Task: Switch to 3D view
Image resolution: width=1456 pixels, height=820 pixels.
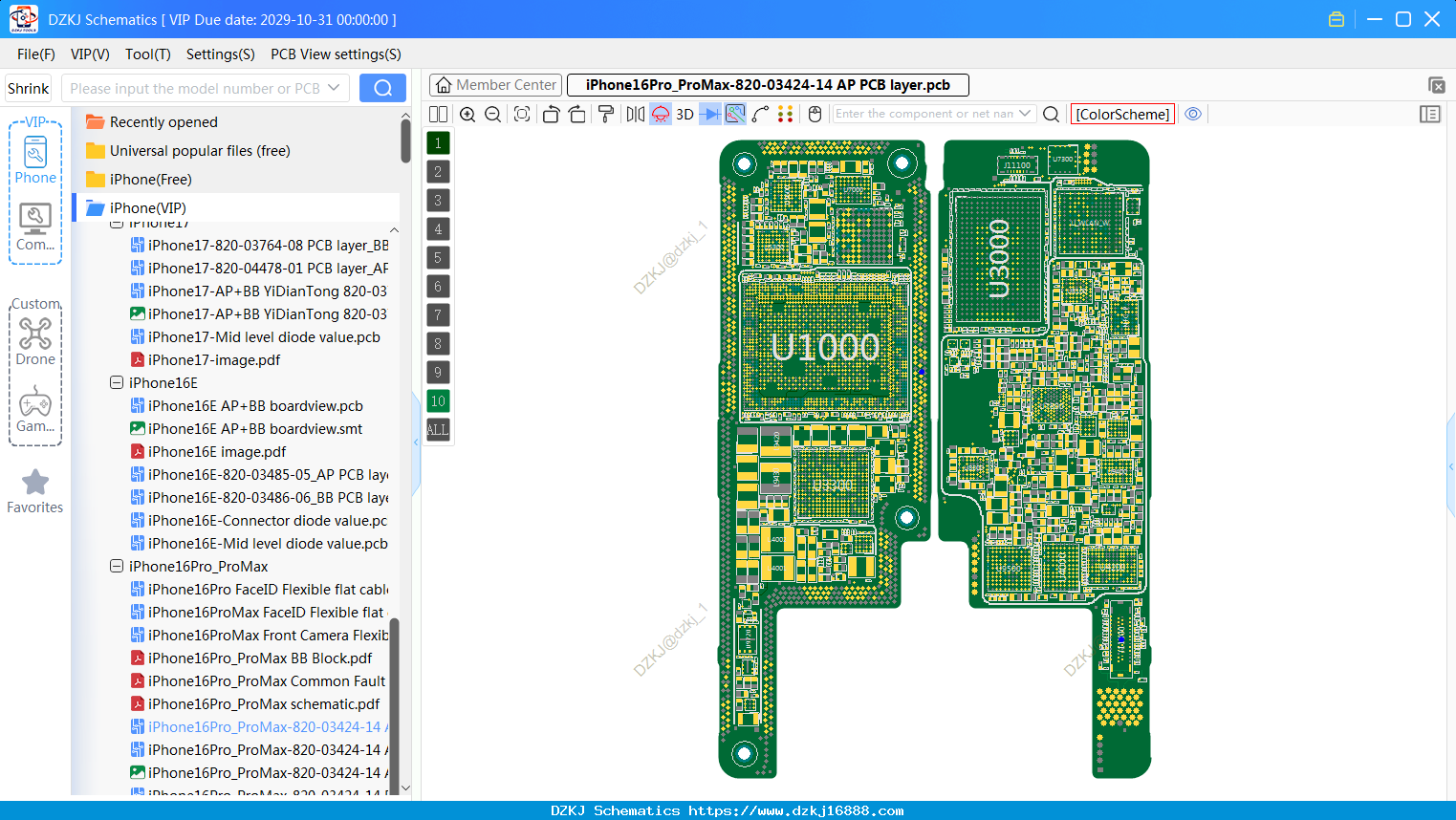Action: (x=685, y=114)
